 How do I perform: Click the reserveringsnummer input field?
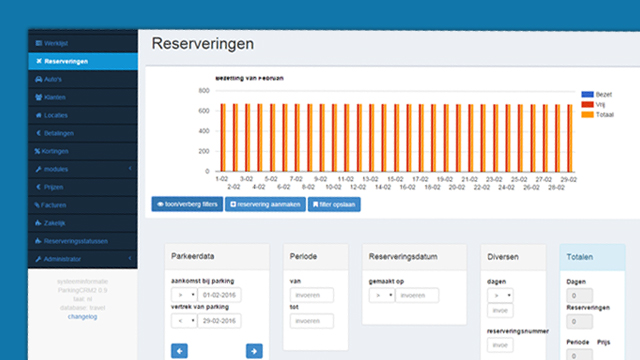point(500,345)
